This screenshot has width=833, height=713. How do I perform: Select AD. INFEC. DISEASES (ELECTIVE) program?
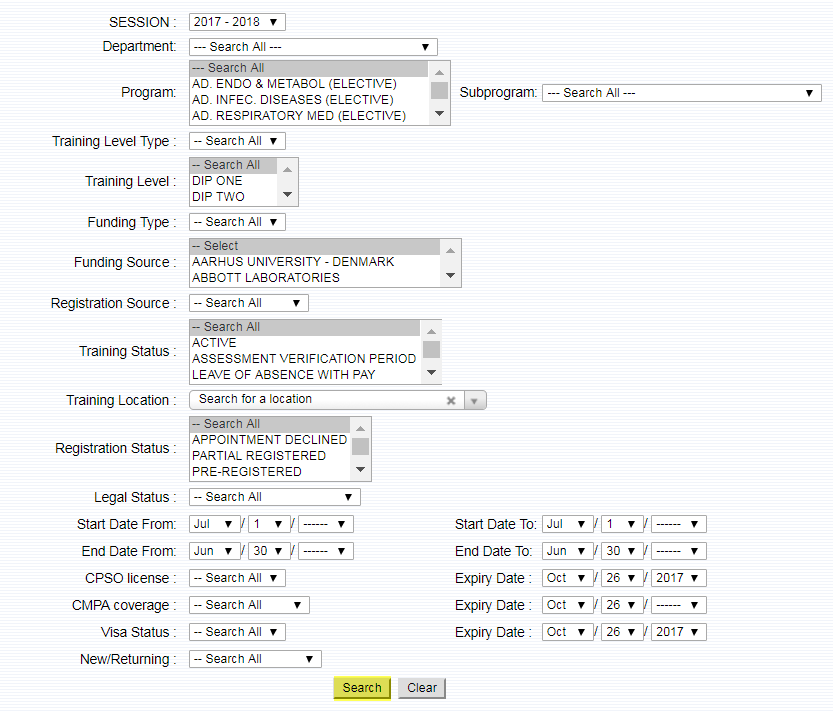tap(293, 100)
